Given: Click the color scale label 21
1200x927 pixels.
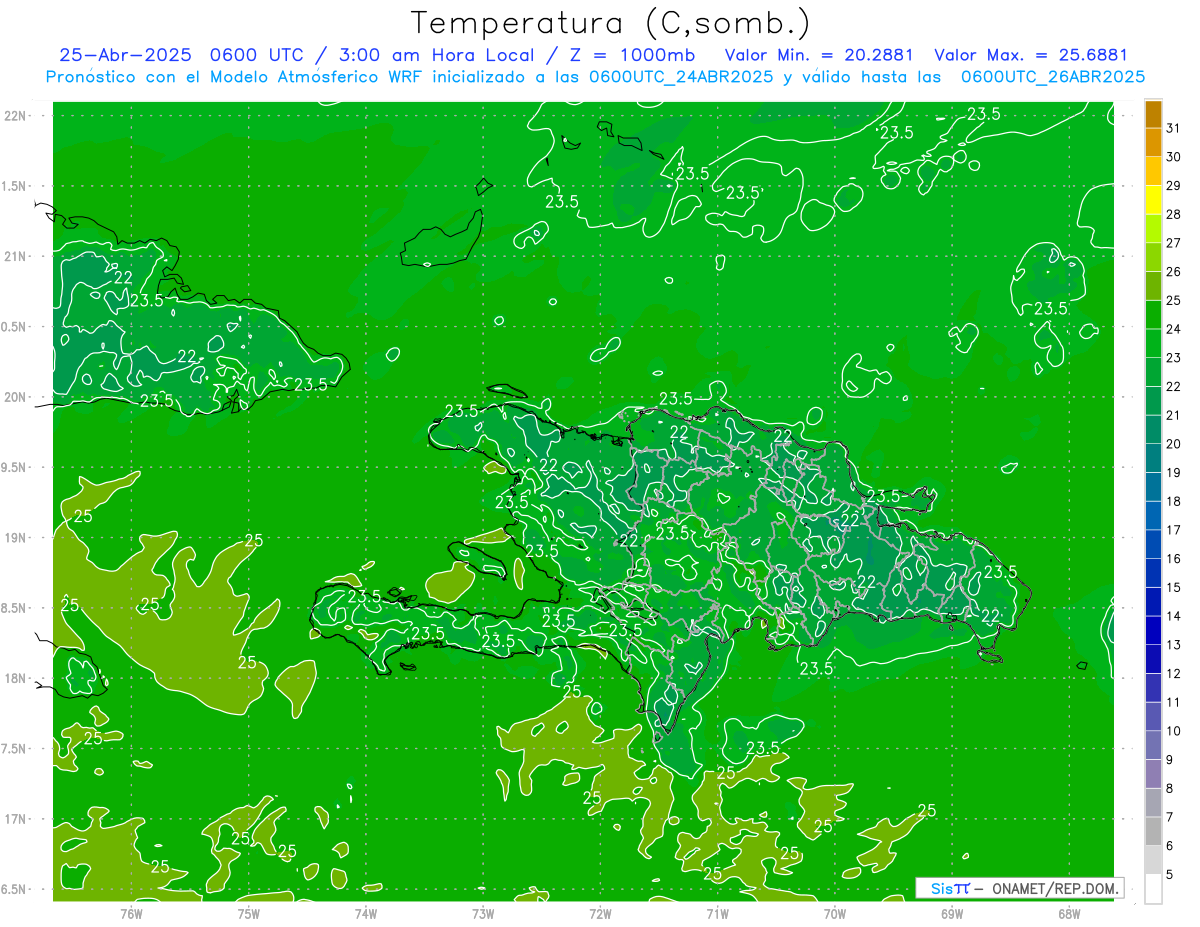Looking at the screenshot, I should tap(1174, 415).
